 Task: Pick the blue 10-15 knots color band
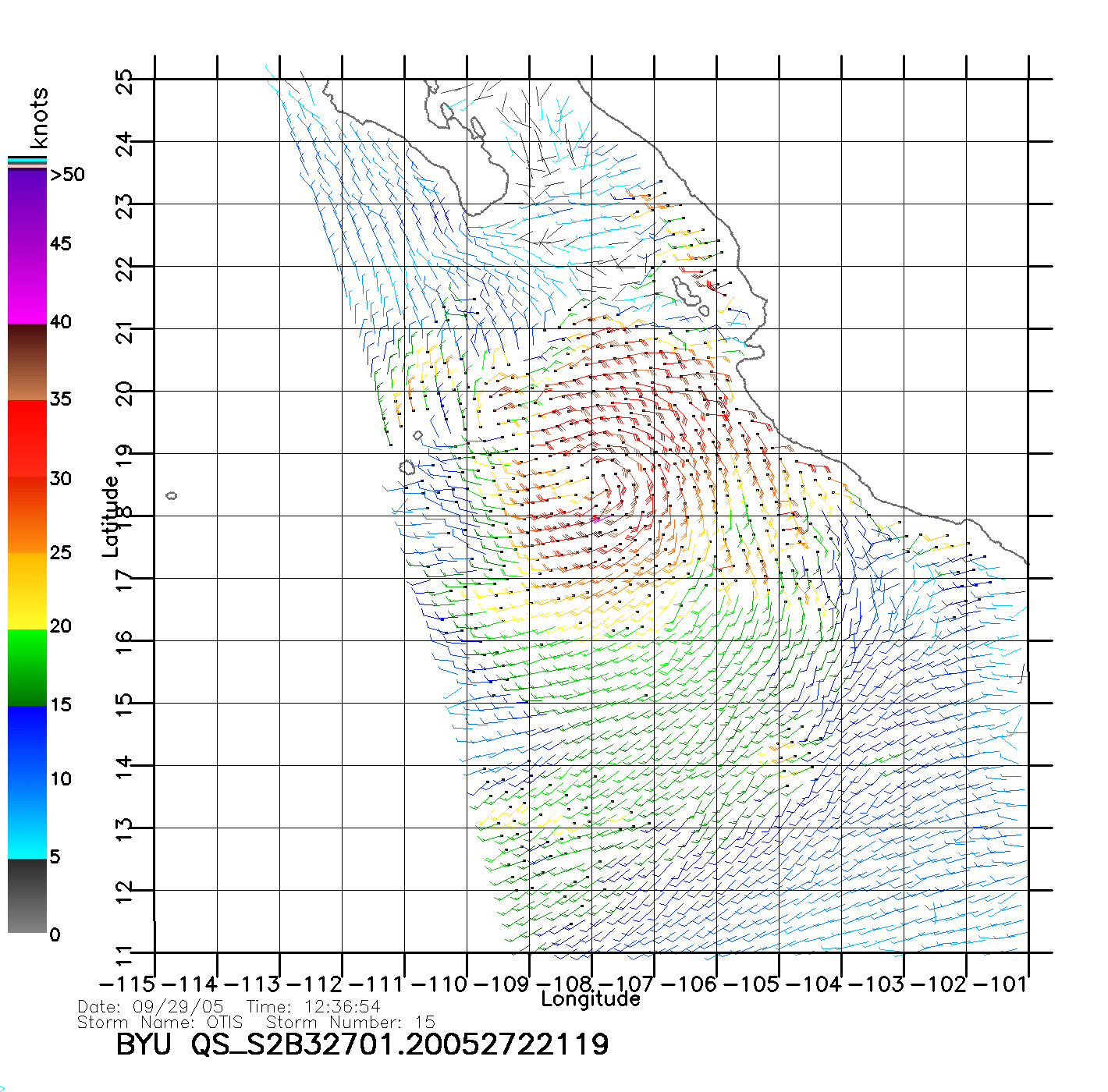point(27,741)
